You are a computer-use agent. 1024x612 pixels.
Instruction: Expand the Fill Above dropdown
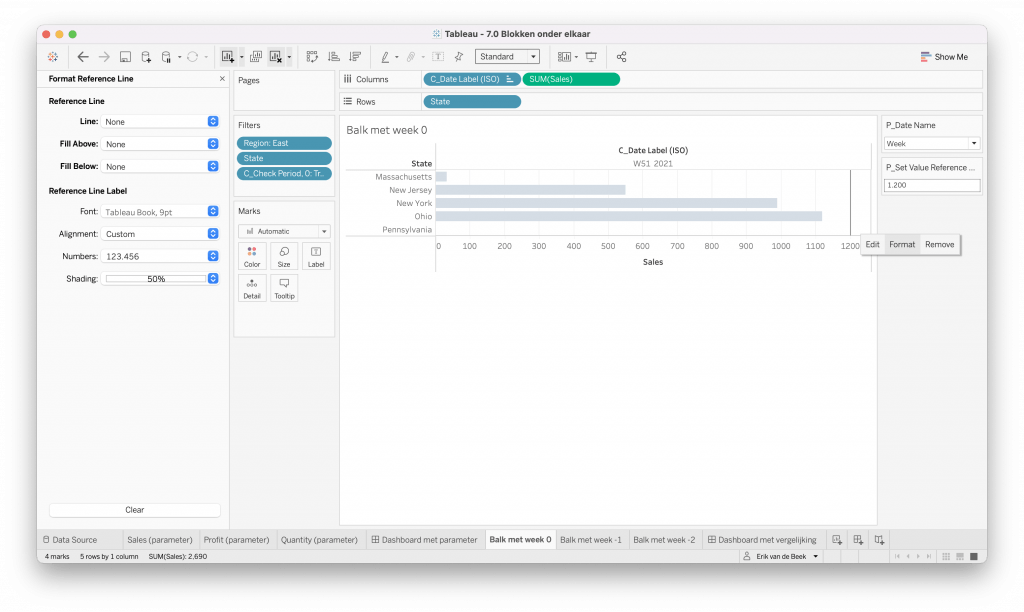pyautogui.click(x=160, y=144)
